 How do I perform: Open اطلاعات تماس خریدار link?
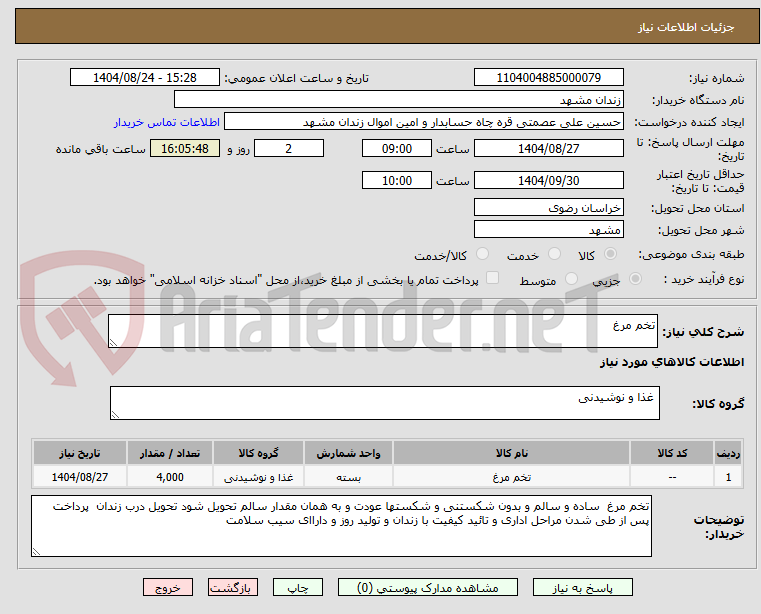coord(167,122)
